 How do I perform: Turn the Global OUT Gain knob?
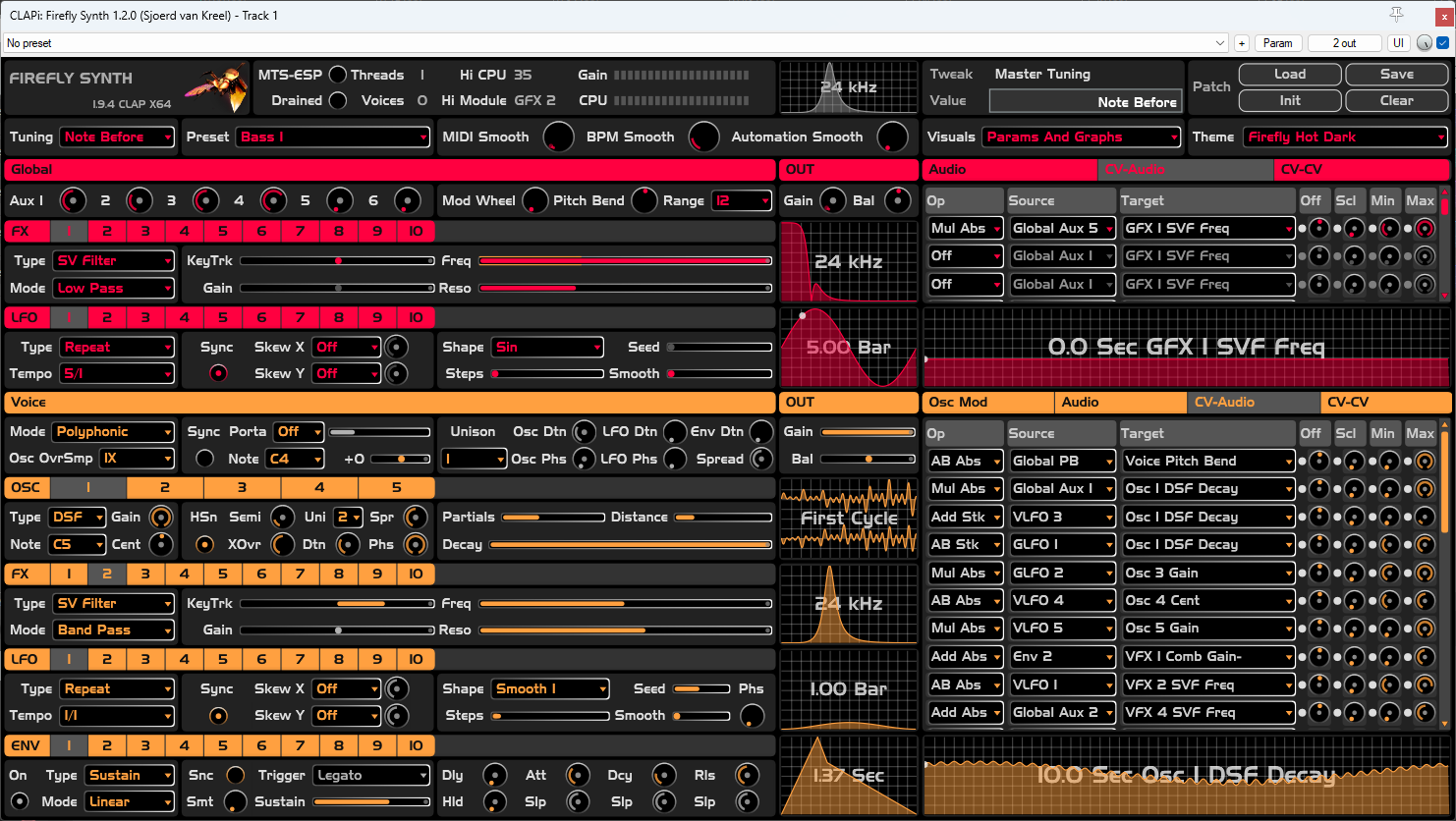click(x=833, y=201)
